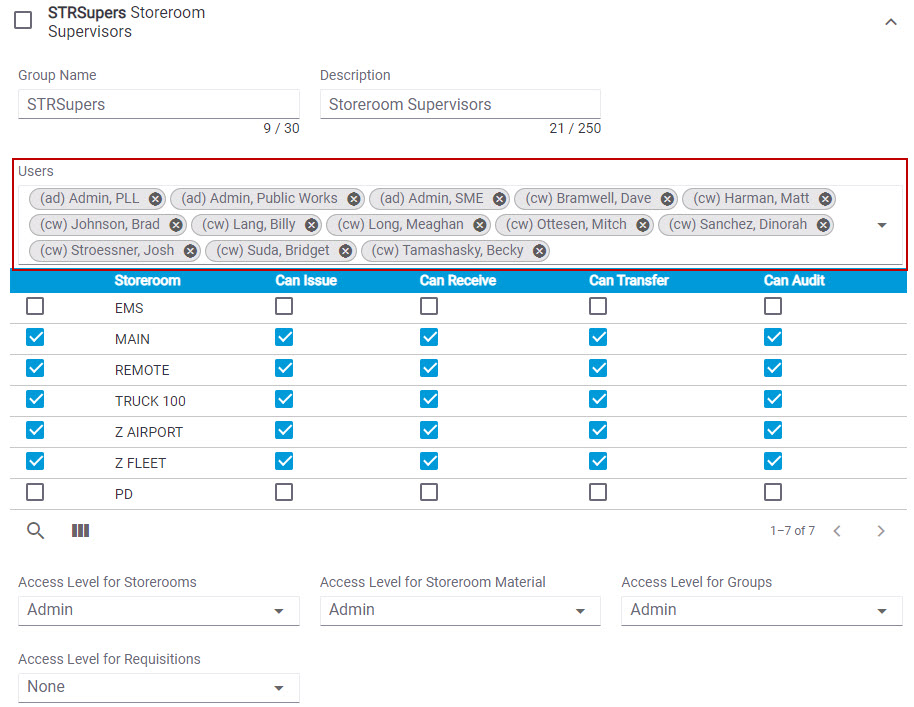Delete the Admin, PLL user chip
The image size is (914, 707).
155,199
